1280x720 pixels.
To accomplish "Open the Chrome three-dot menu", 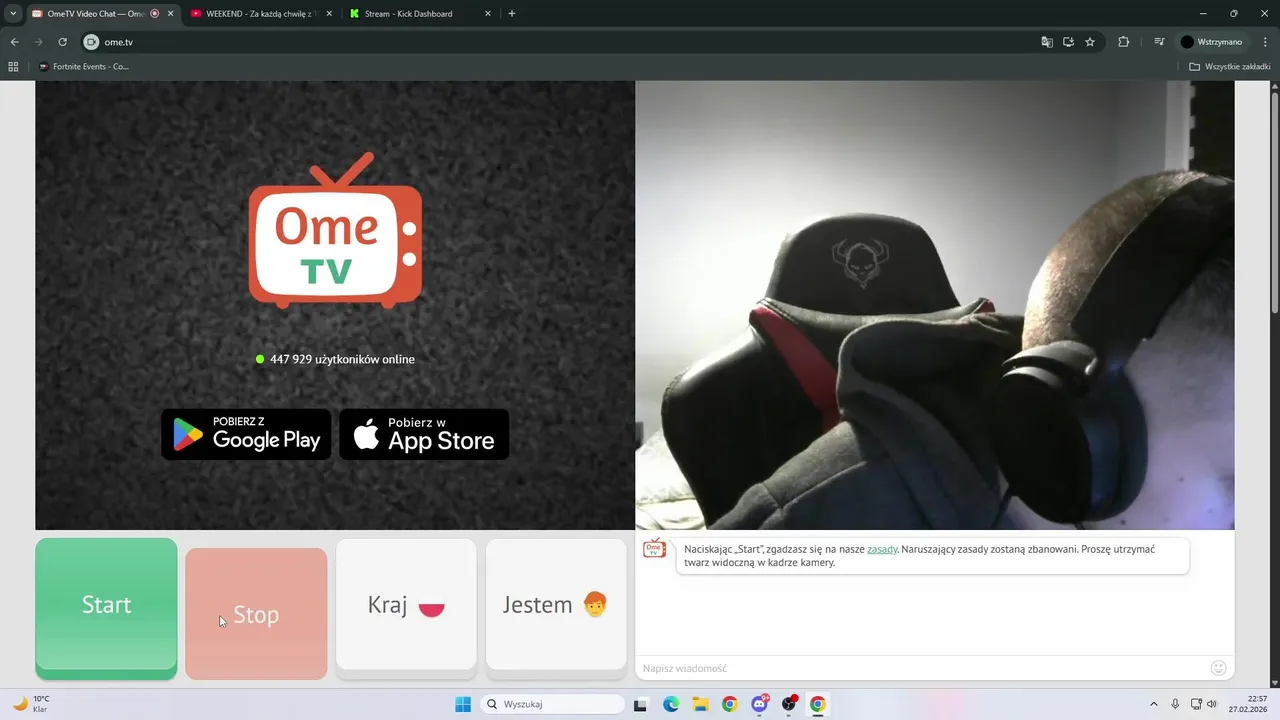I will point(1264,42).
